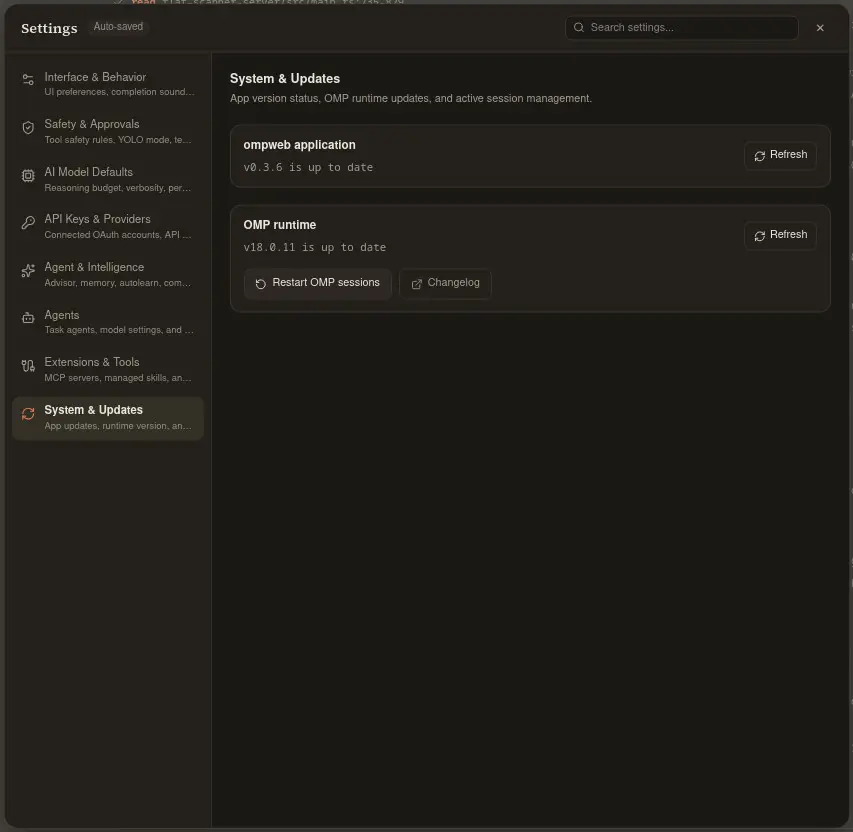The image size is (853, 832).
Task: Click the System & Updates page heading
Action: [x=285, y=78]
